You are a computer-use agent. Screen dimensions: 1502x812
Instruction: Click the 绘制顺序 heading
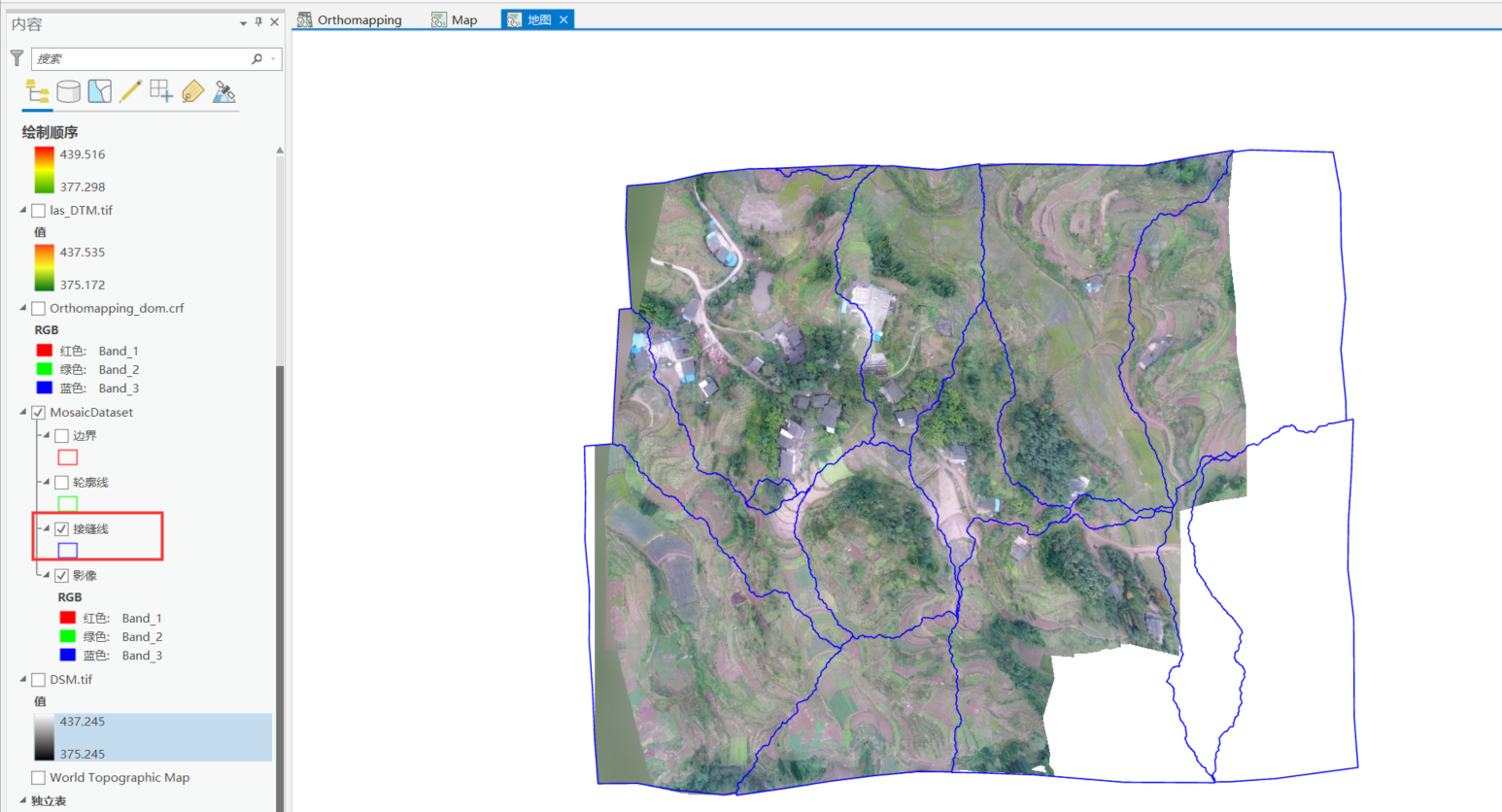pyautogui.click(x=50, y=132)
